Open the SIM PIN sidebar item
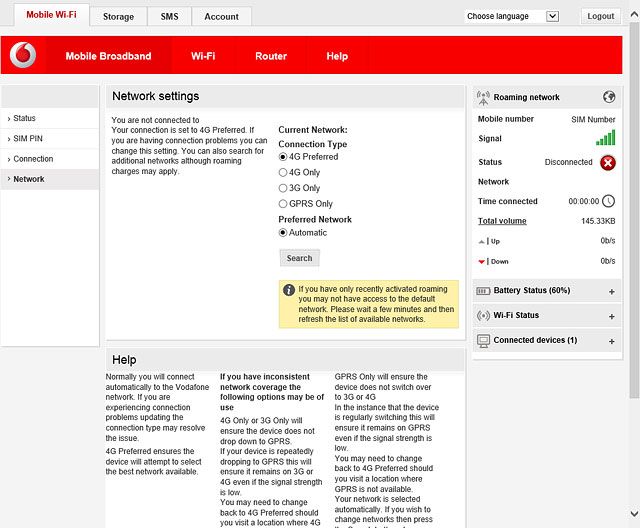Image resolution: width=640 pixels, height=528 pixels. pos(50,139)
